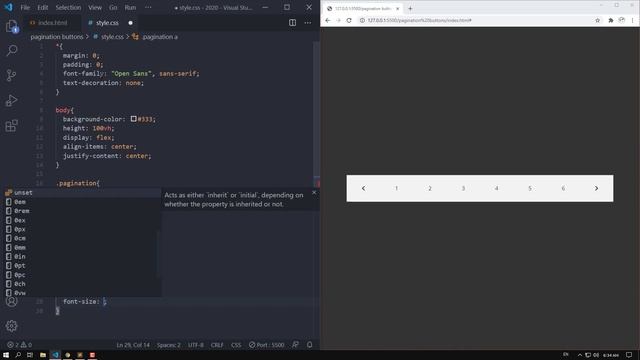Open the Manage gear icon

point(11,326)
